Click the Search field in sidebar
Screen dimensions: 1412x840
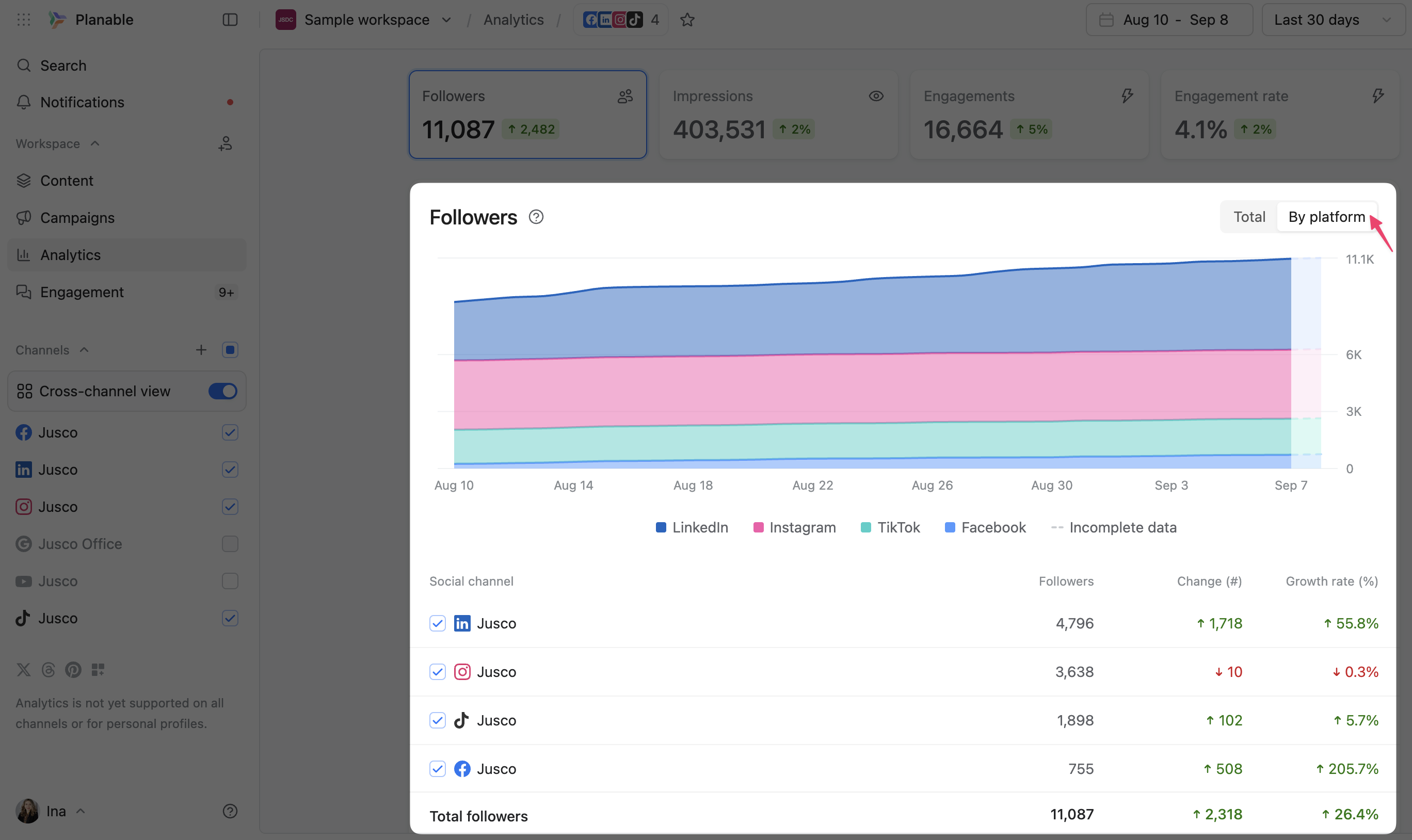[x=63, y=66]
